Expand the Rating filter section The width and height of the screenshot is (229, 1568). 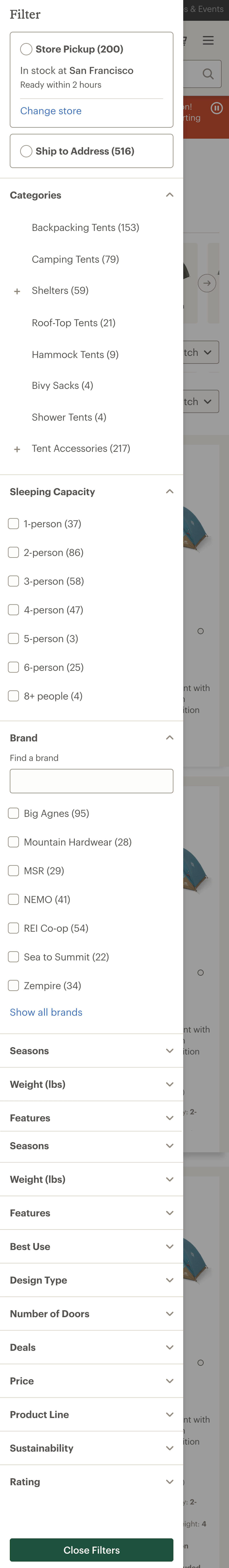pos(170,1482)
